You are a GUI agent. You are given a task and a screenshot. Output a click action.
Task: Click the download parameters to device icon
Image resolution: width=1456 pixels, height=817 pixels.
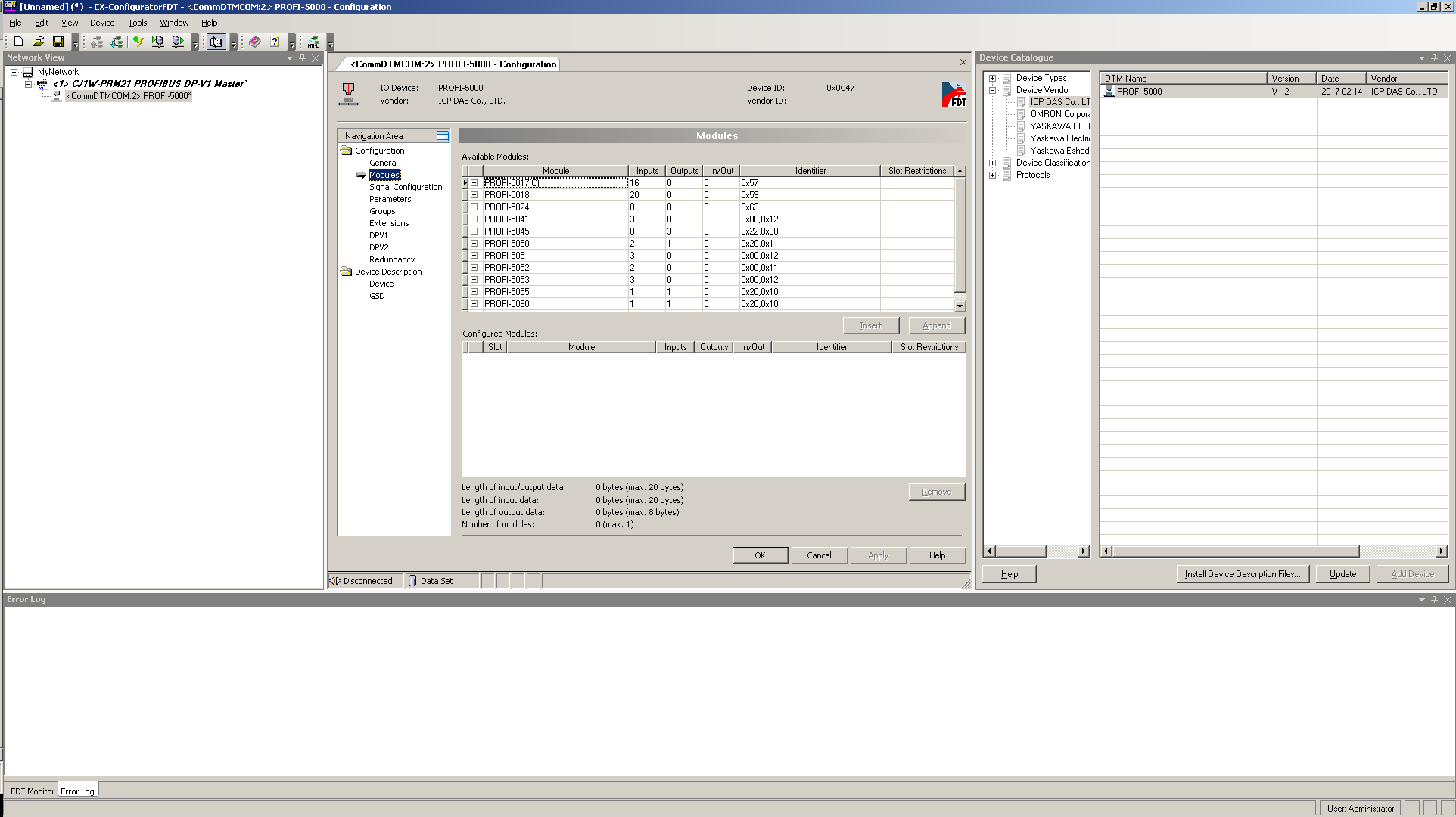pyautogui.click(x=178, y=42)
